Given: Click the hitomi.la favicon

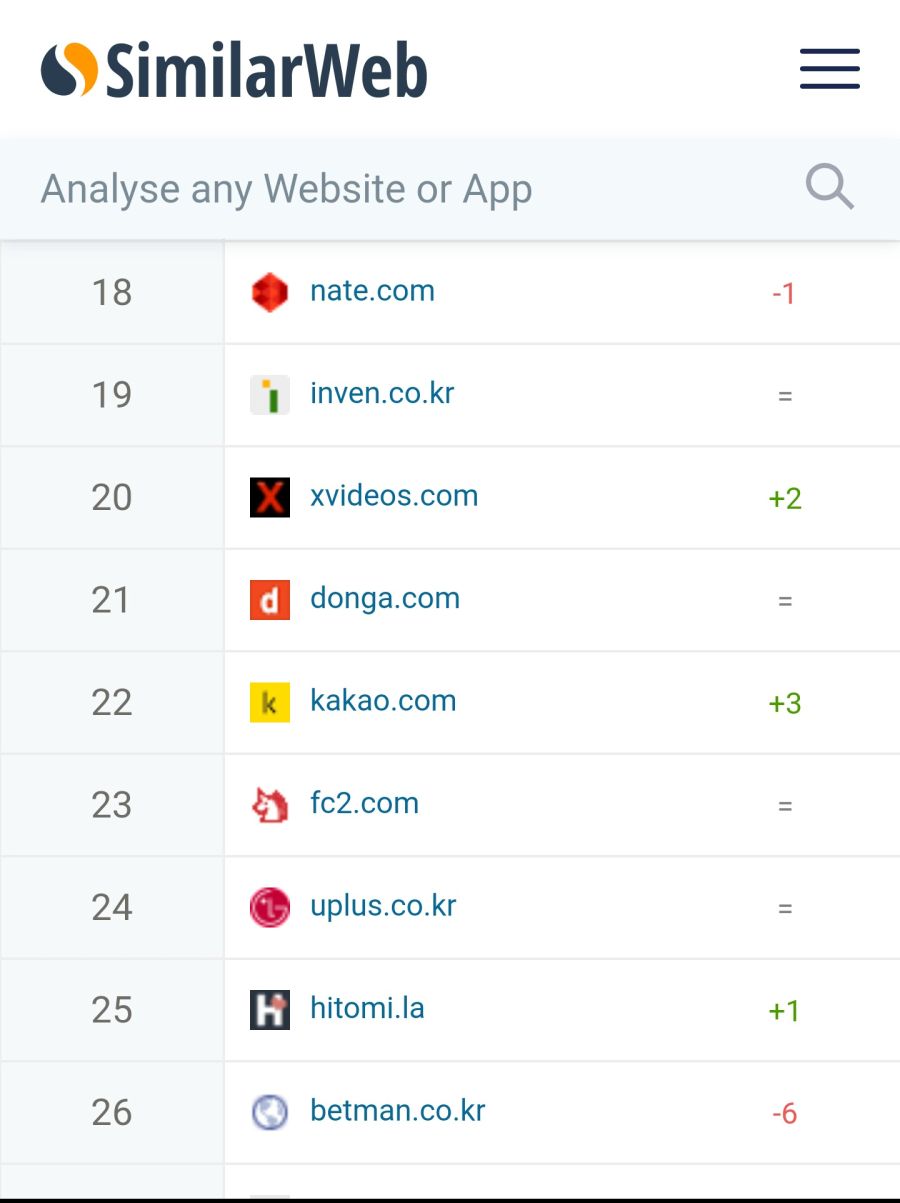Looking at the screenshot, I should coord(269,1009).
